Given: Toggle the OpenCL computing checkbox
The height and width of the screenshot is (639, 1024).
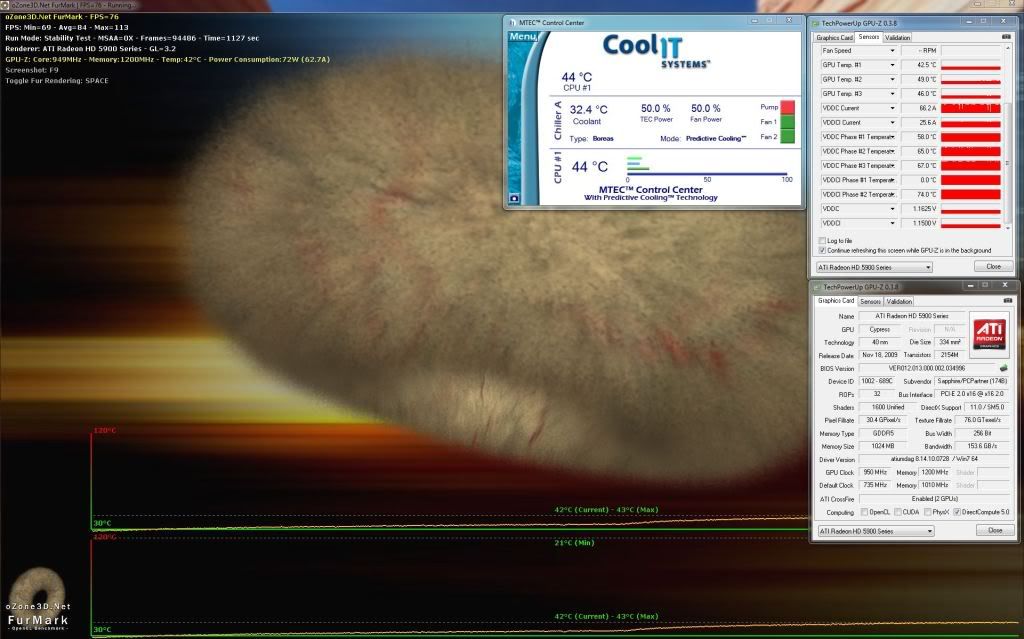Looking at the screenshot, I should click(865, 512).
